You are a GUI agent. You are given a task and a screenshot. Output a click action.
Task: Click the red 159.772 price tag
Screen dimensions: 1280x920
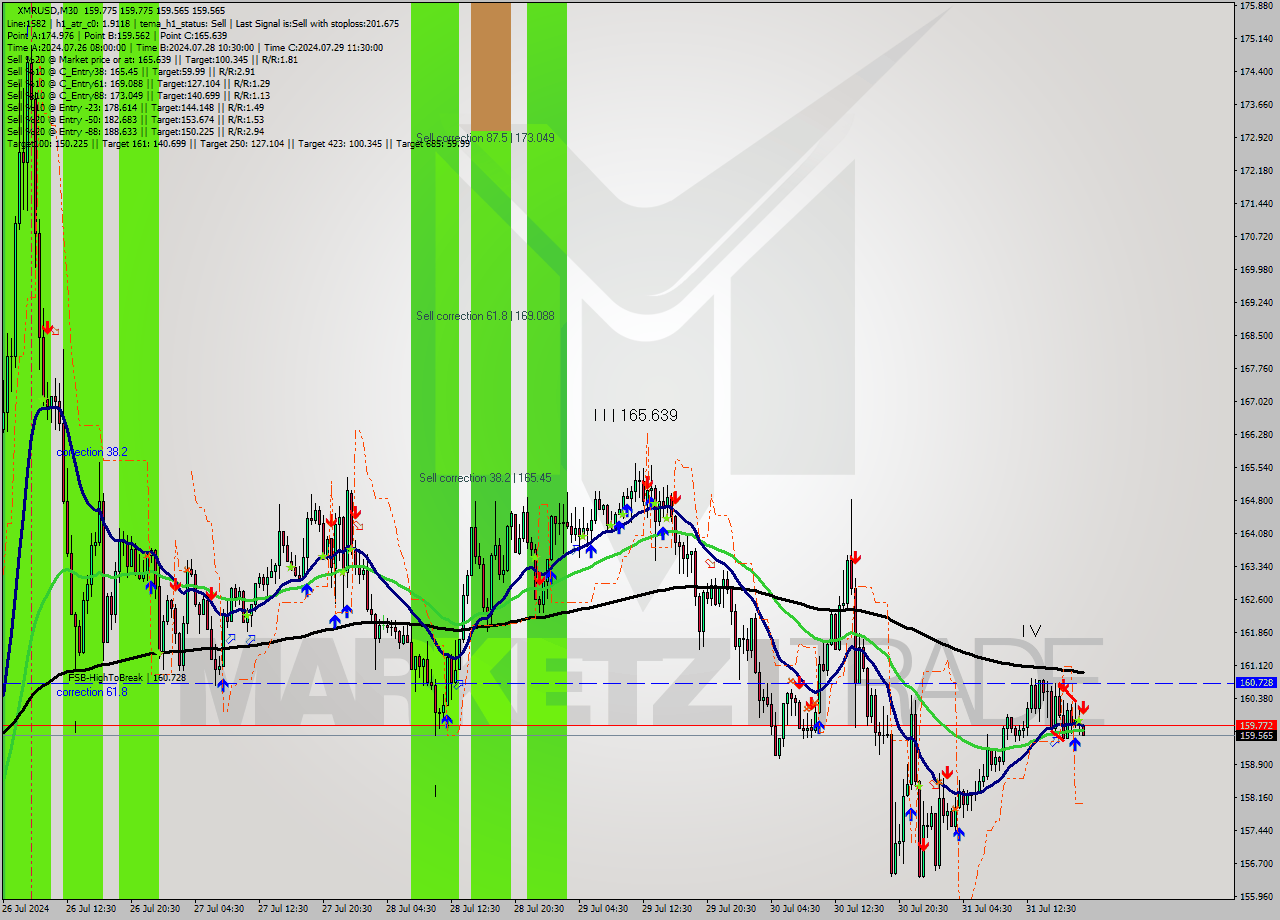click(1256, 725)
